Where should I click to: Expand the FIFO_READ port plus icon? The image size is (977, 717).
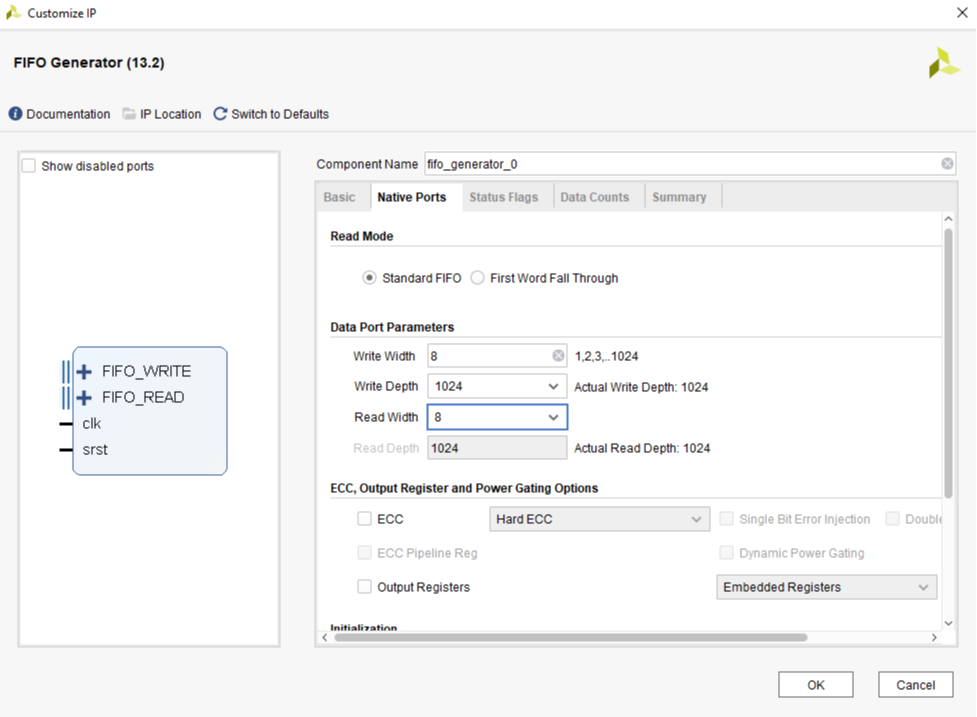[84, 397]
